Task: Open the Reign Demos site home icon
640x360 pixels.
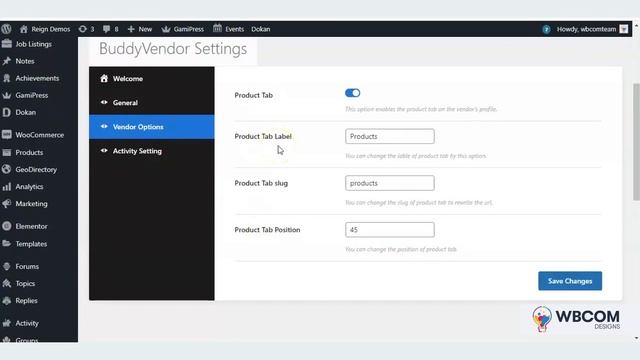Action: 24,29
